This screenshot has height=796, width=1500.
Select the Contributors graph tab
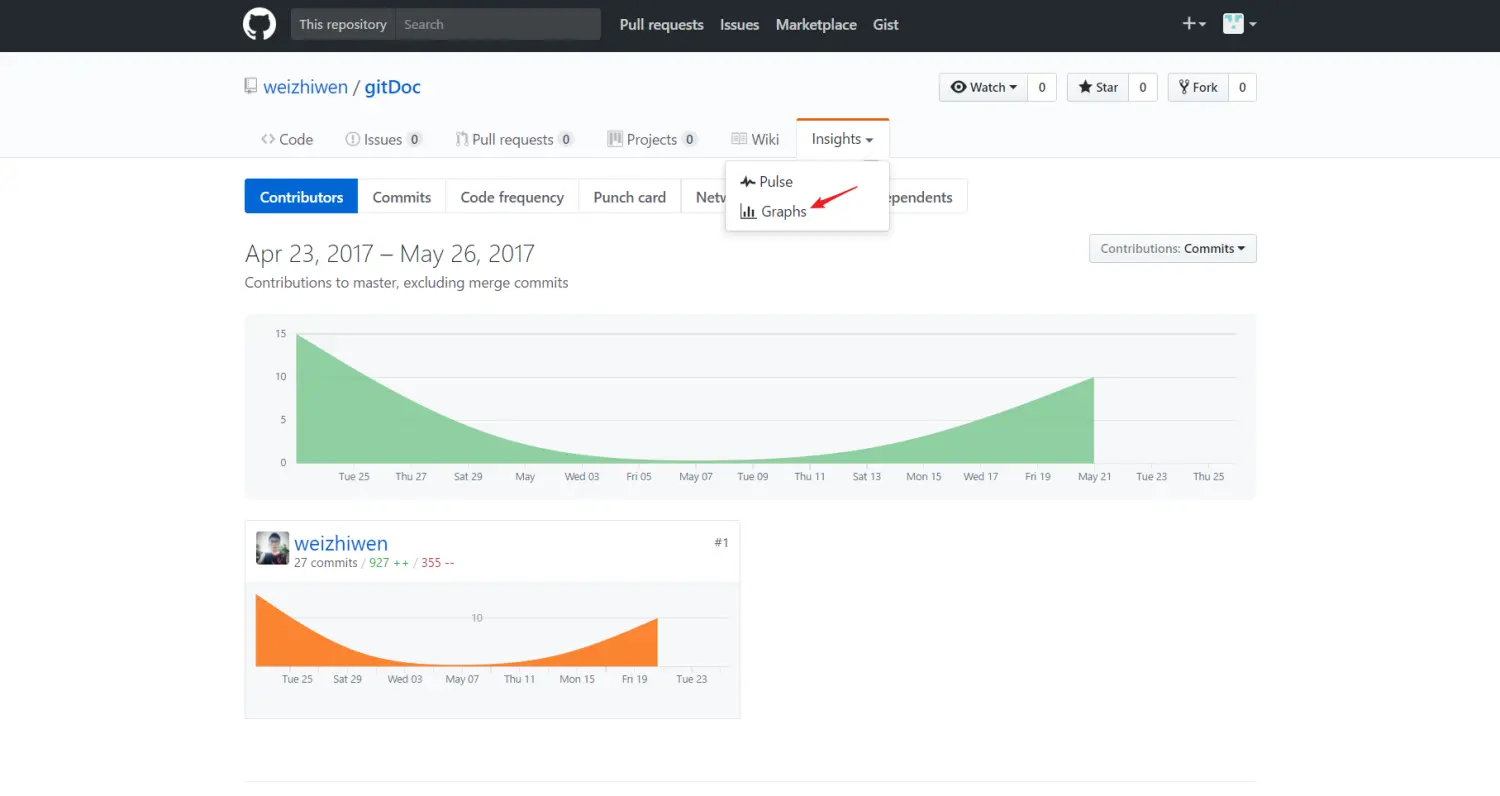point(301,197)
